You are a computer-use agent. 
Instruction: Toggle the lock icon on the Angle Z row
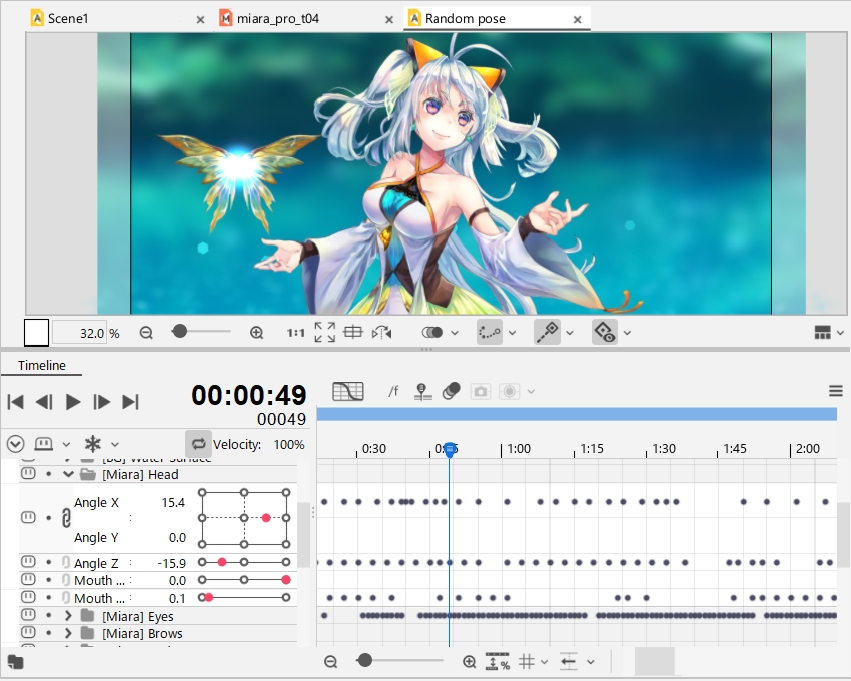[x=66, y=563]
